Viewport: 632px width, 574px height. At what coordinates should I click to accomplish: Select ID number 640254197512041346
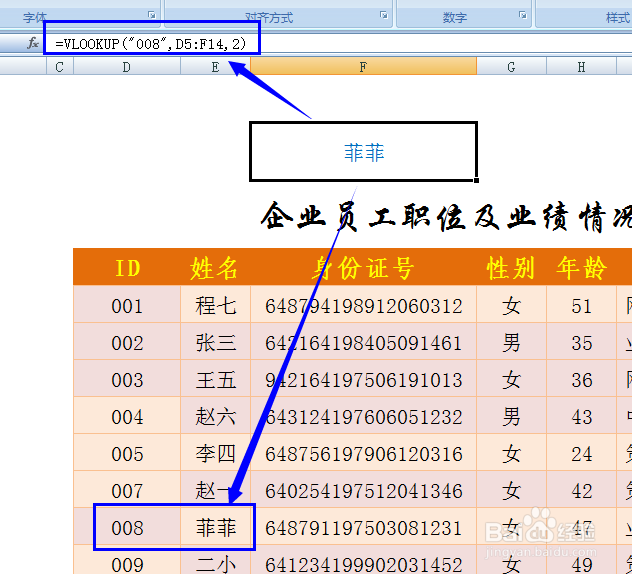point(363,490)
